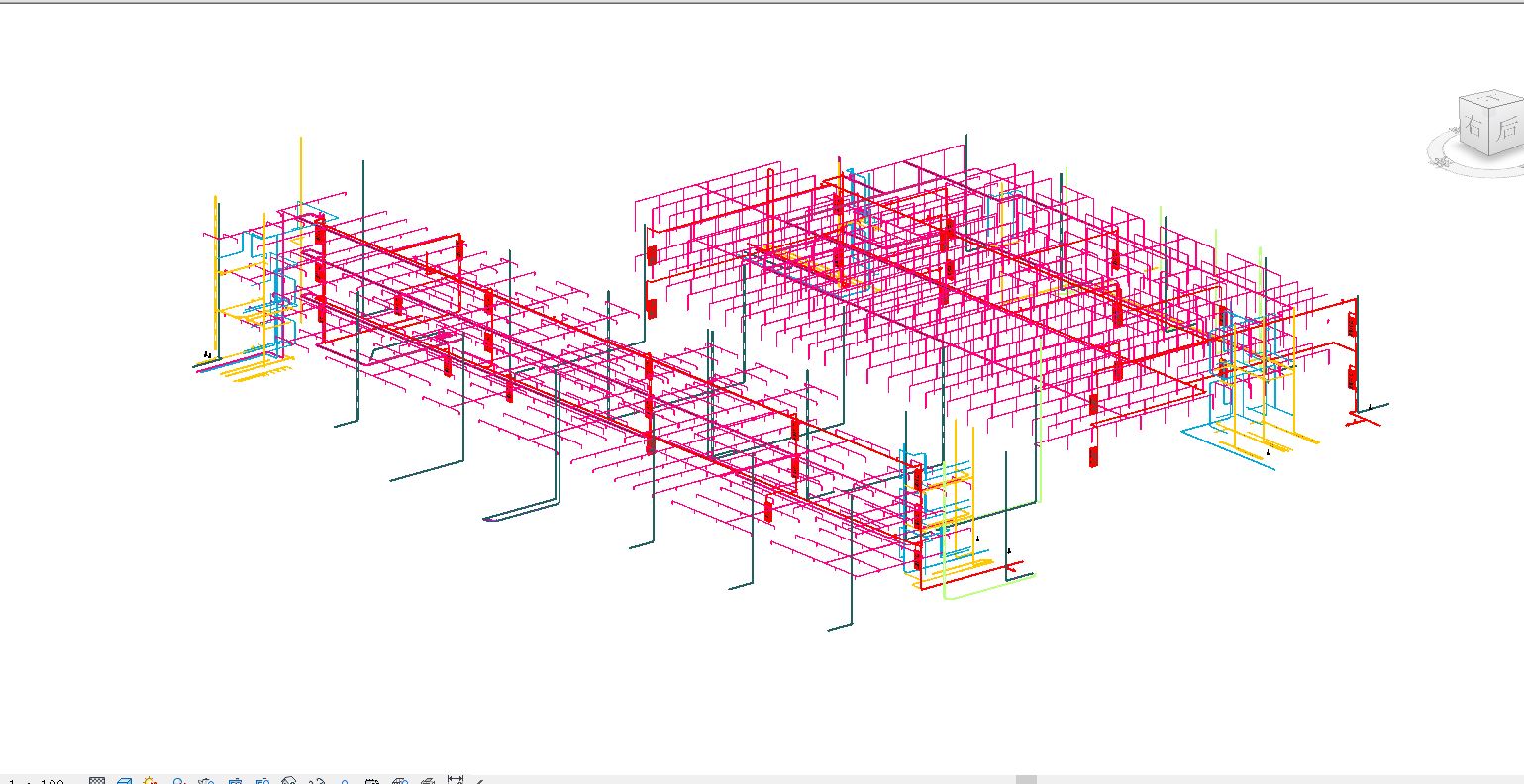Open the 1 : 100 view scale dropdown
Screen dimensions: 1524x784
(37, 782)
